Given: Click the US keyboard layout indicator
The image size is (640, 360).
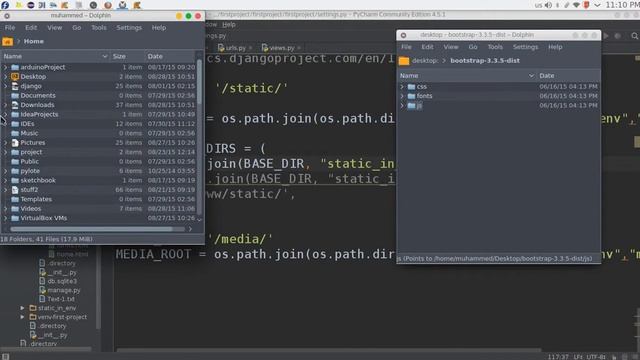Looking at the screenshot, I should click(x=538, y=5).
